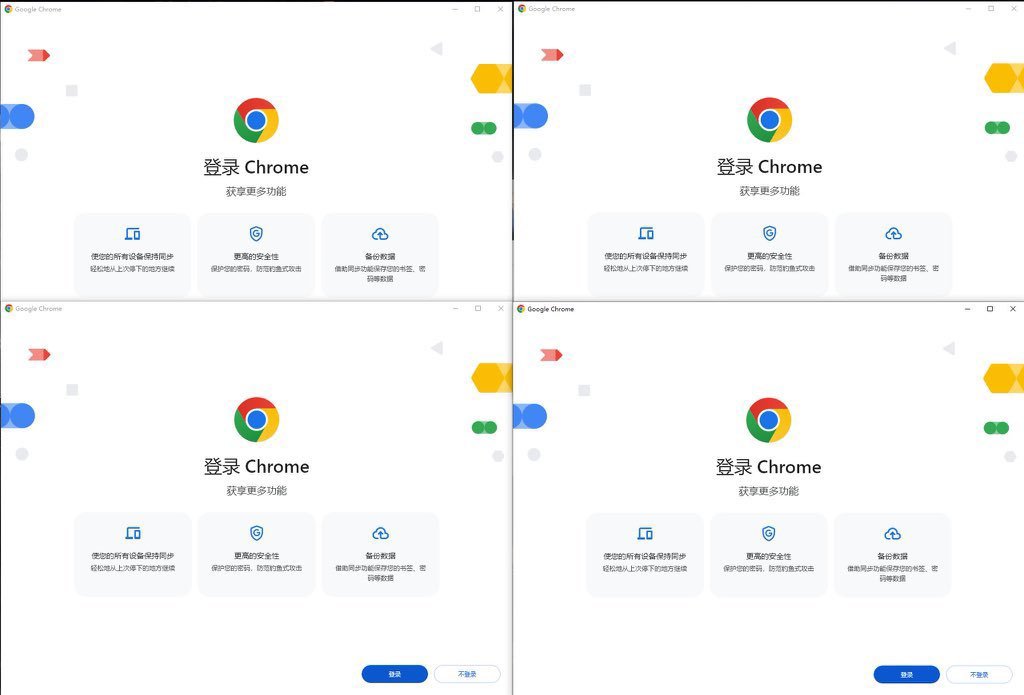
Task: Click the Chrome logo in the bottom-left window
Action: [257, 419]
